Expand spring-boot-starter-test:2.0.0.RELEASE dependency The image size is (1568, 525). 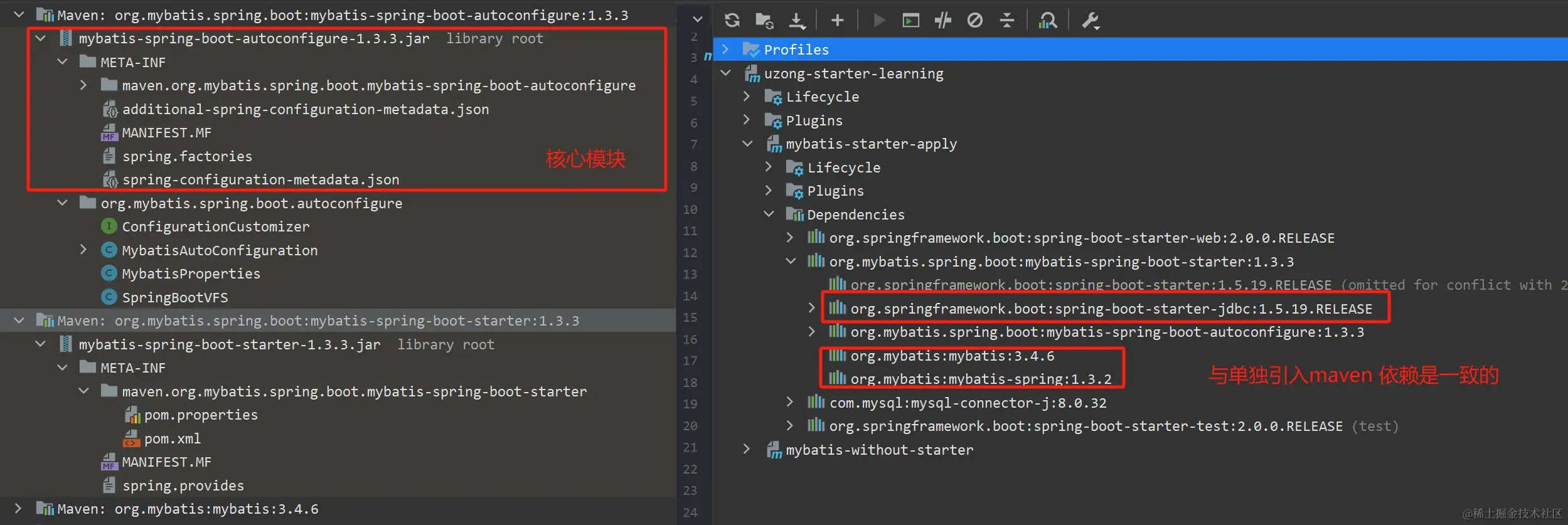[x=790, y=425]
